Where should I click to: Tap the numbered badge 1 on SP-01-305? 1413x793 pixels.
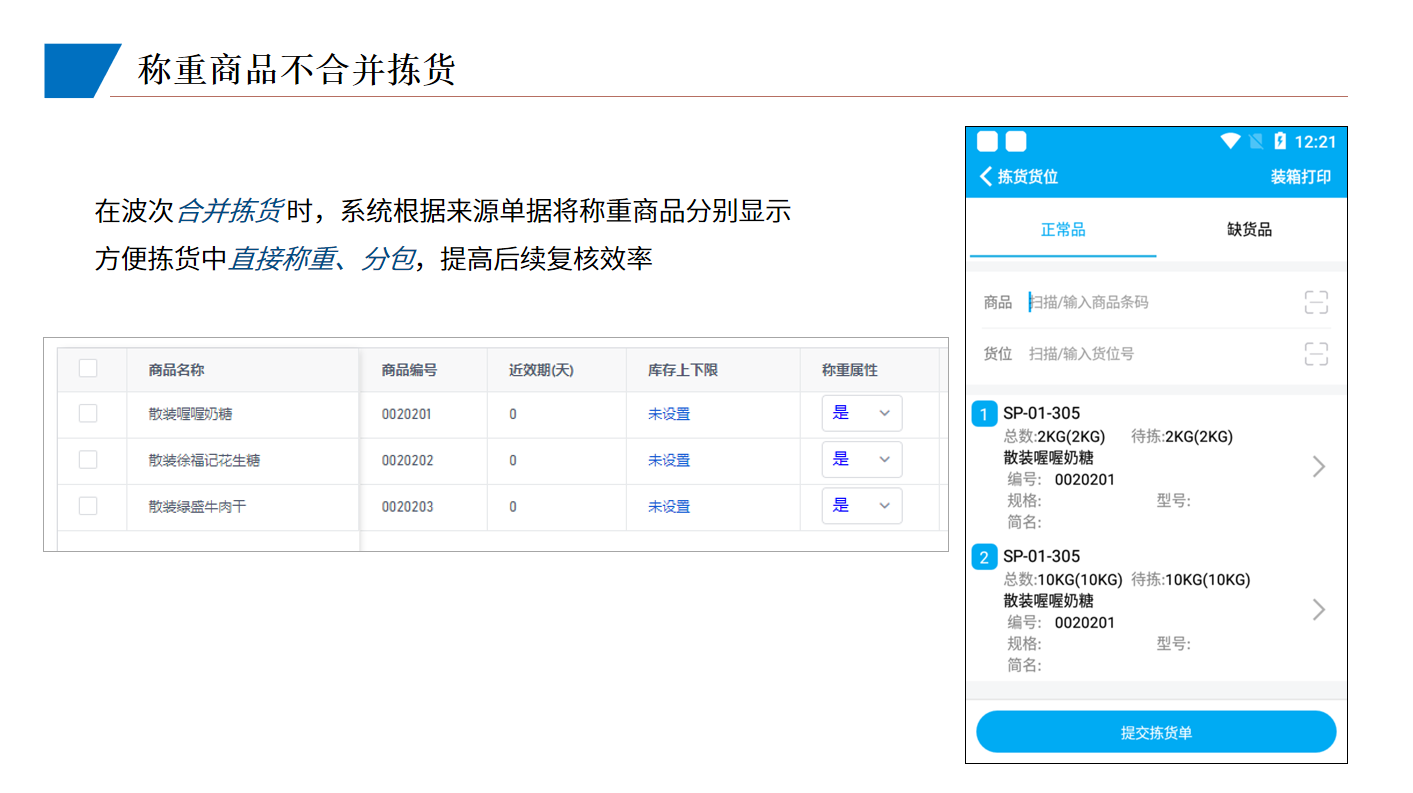983,414
